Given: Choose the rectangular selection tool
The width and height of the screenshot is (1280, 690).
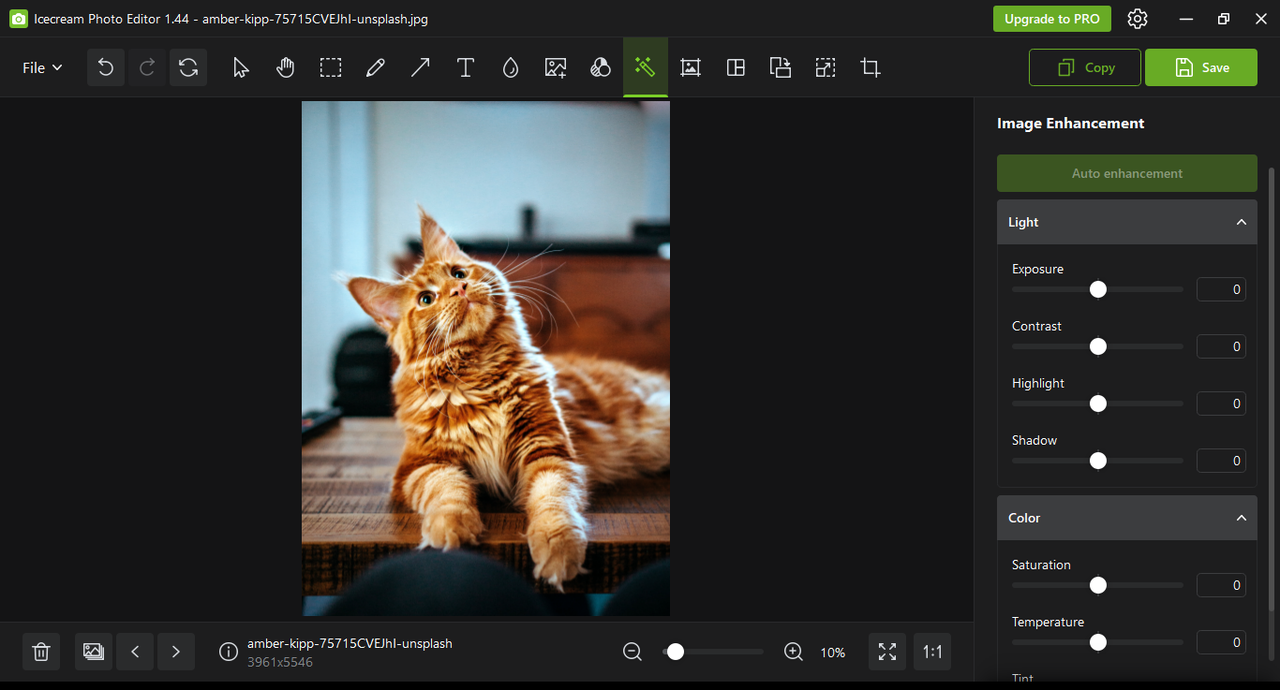Looking at the screenshot, I should (x=331, y=67).
